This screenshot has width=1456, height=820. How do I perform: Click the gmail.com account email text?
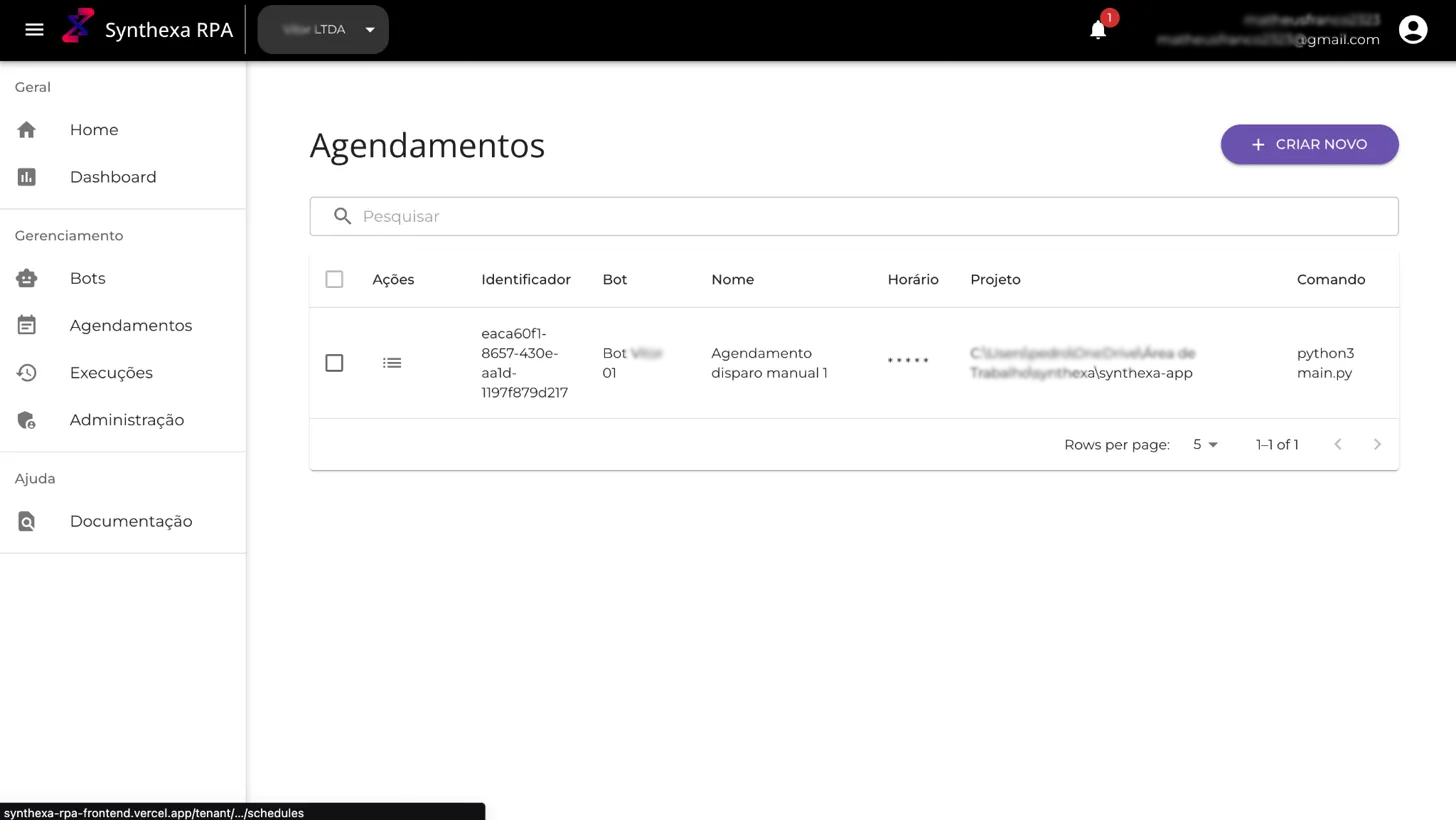pos(1268,40)
